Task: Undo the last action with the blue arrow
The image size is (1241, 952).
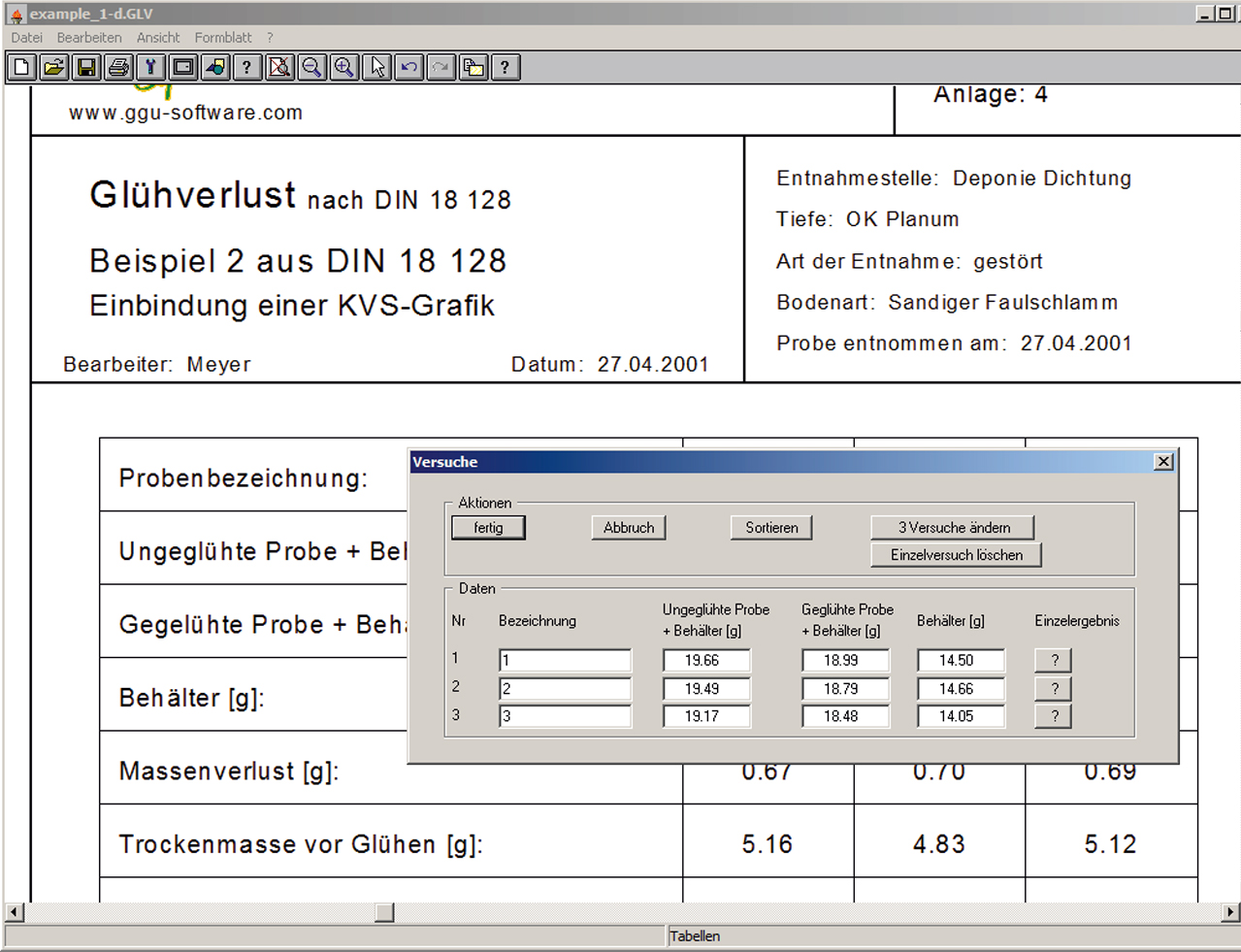Action: (x=408, y=67)
